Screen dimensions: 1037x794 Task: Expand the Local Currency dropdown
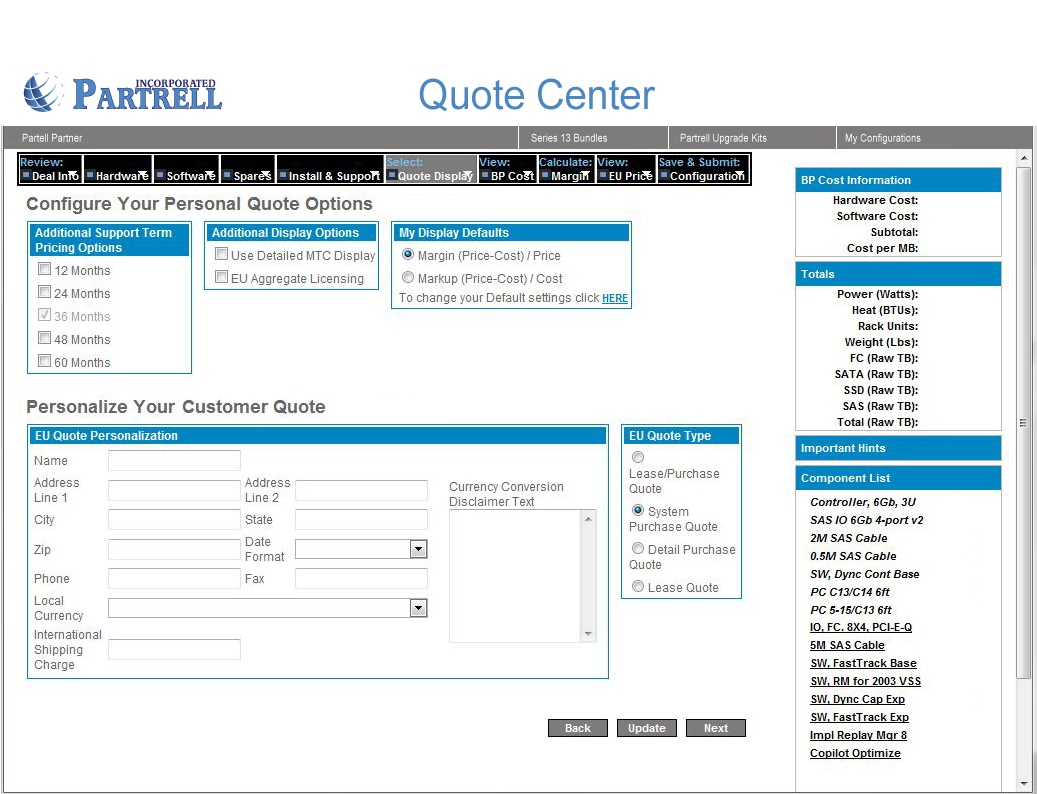coord(418,608)
